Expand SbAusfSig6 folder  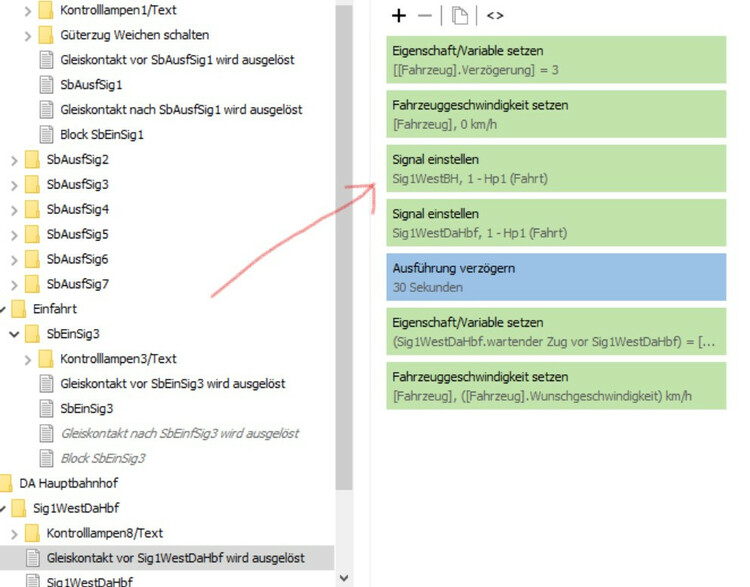(14, 260)
